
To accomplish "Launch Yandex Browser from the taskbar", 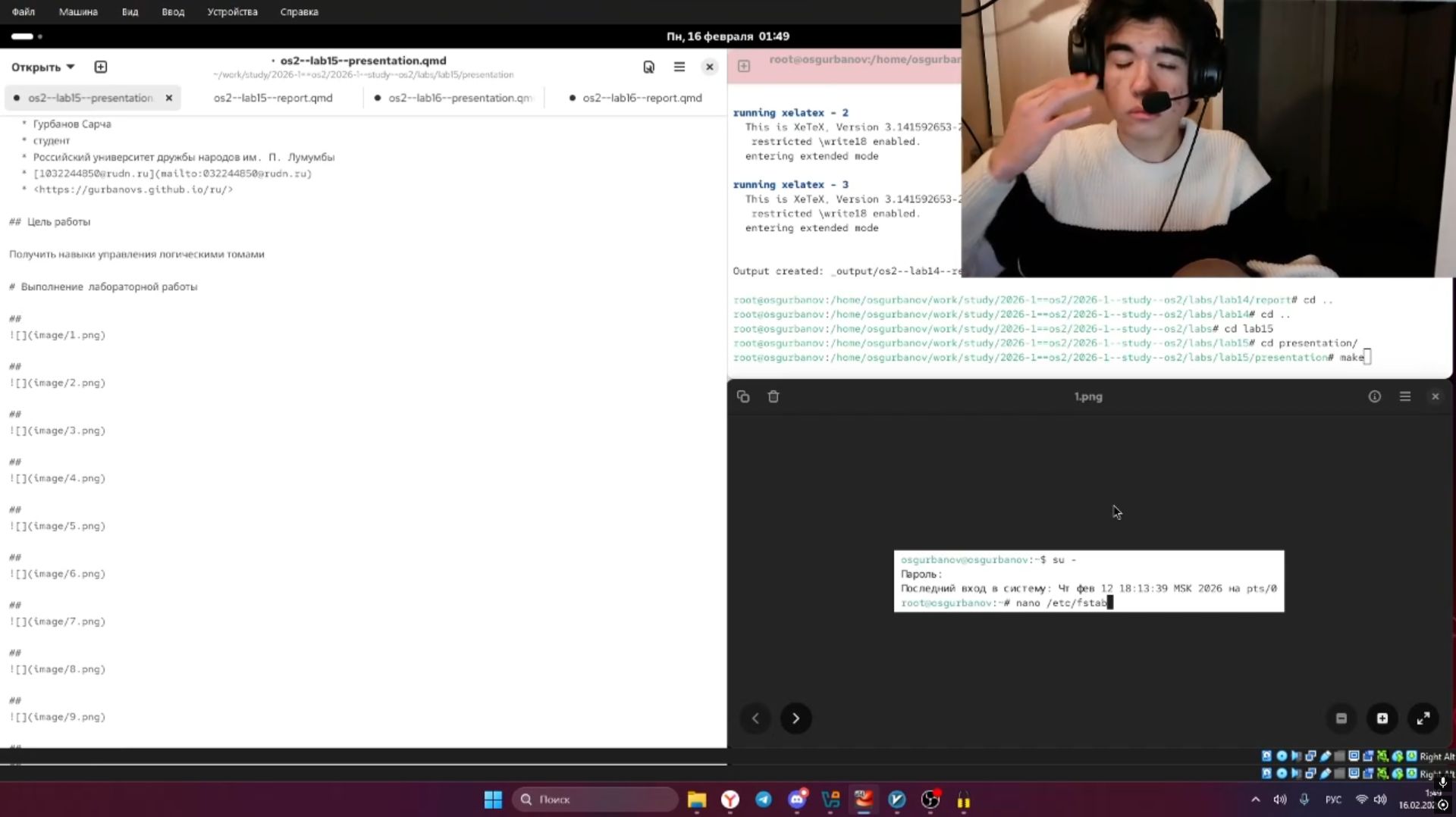I will click(730, 800).
